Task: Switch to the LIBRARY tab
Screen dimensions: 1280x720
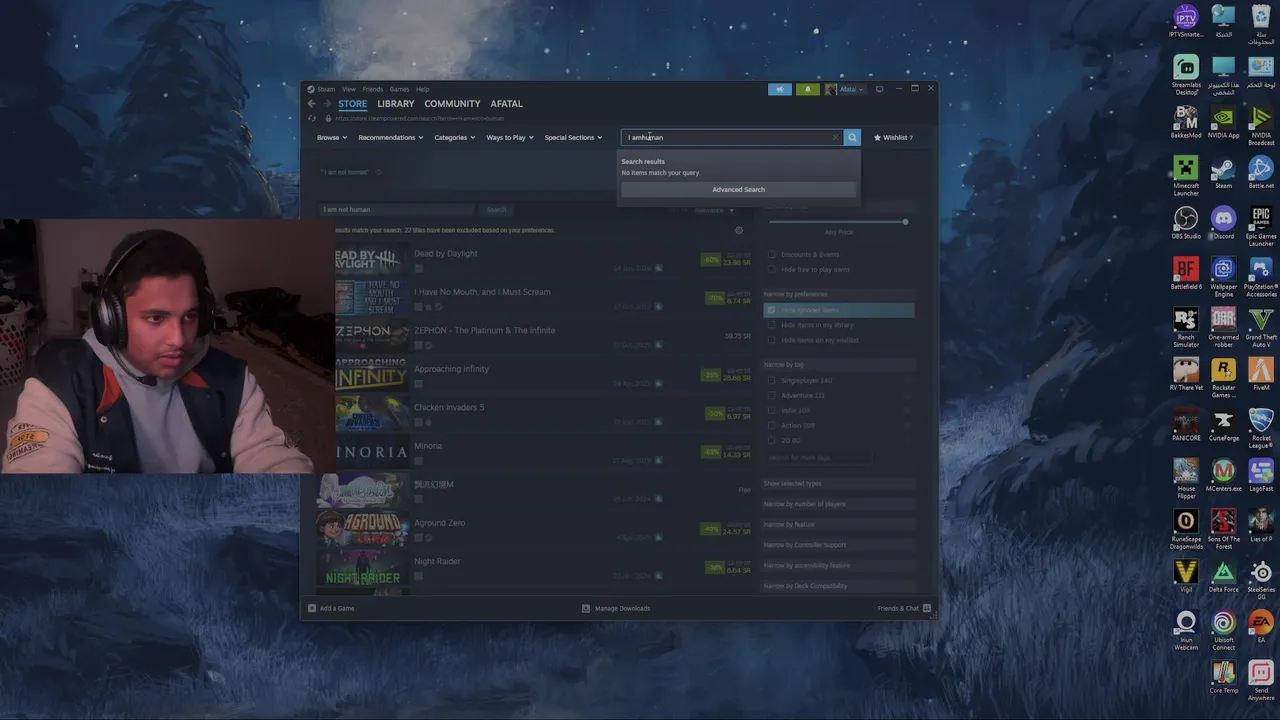Action: (x=396, y=104)
